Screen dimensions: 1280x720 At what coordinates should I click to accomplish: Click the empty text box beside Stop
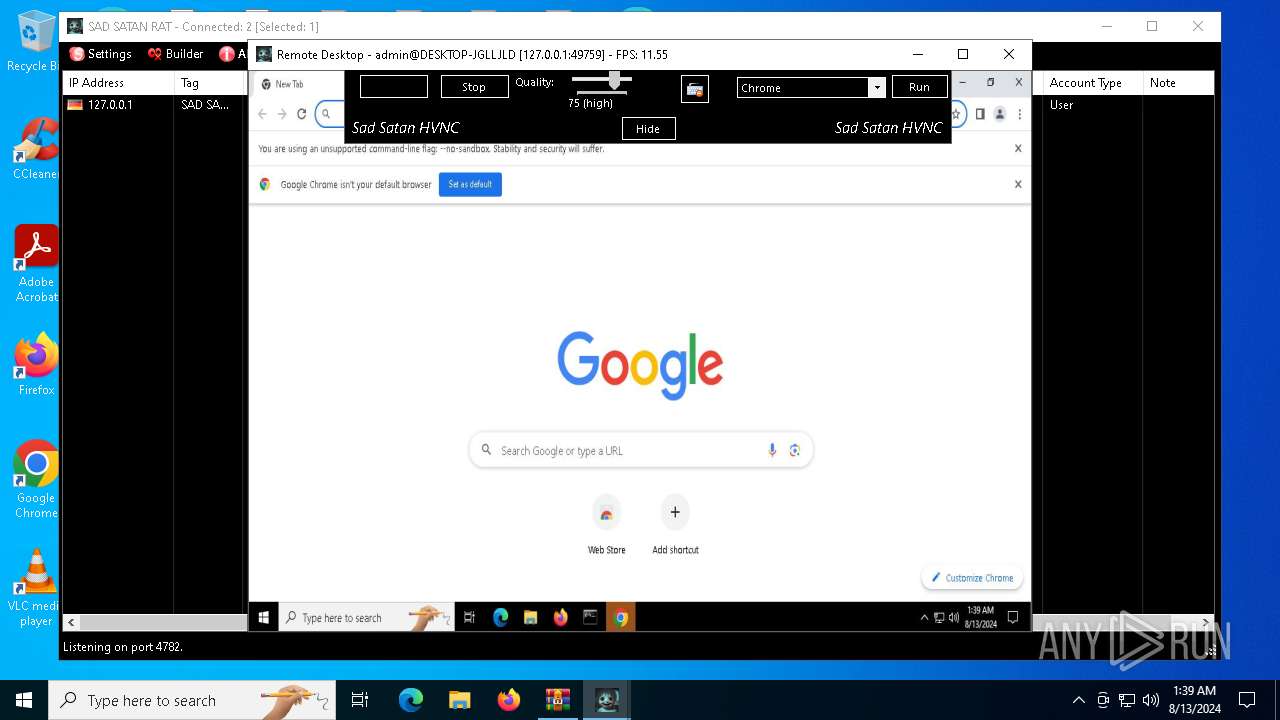tap(394, 87)
